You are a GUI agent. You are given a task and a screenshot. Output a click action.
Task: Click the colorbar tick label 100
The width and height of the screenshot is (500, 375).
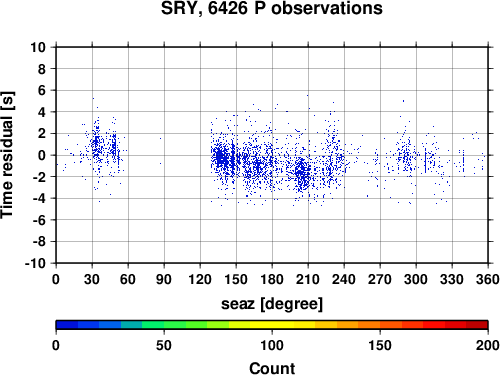(272, 345)
